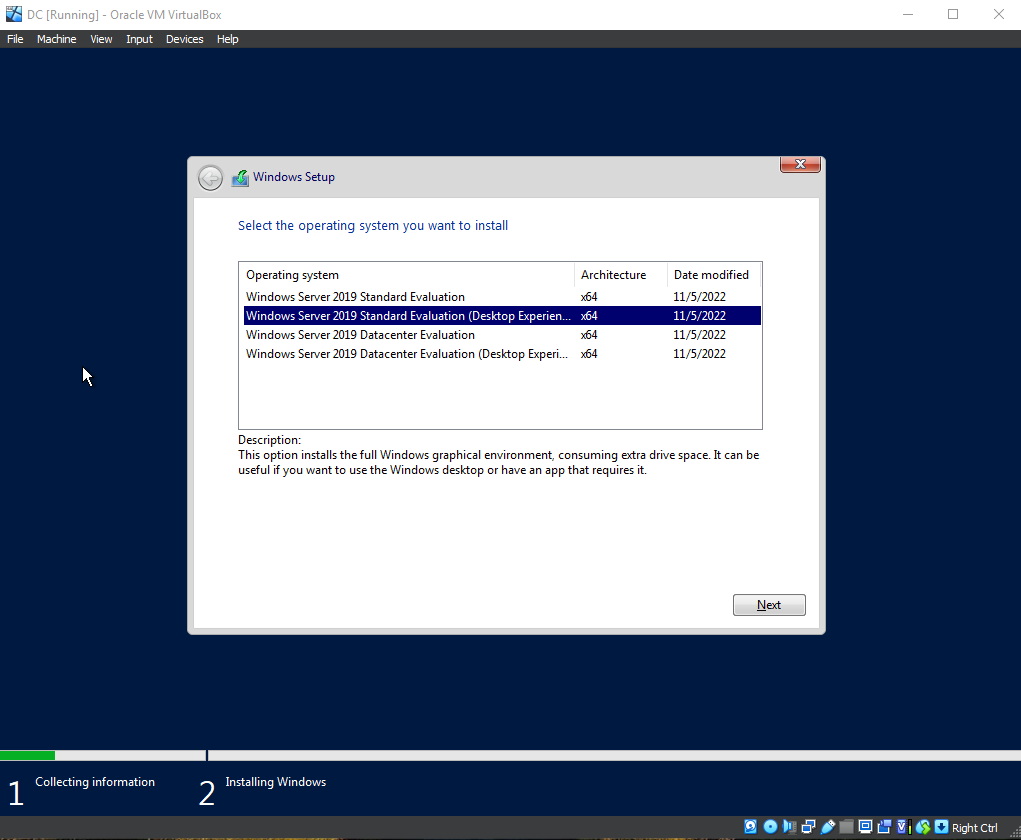
Task: Click the network adapters status icon
Action: tap(808, 826)
